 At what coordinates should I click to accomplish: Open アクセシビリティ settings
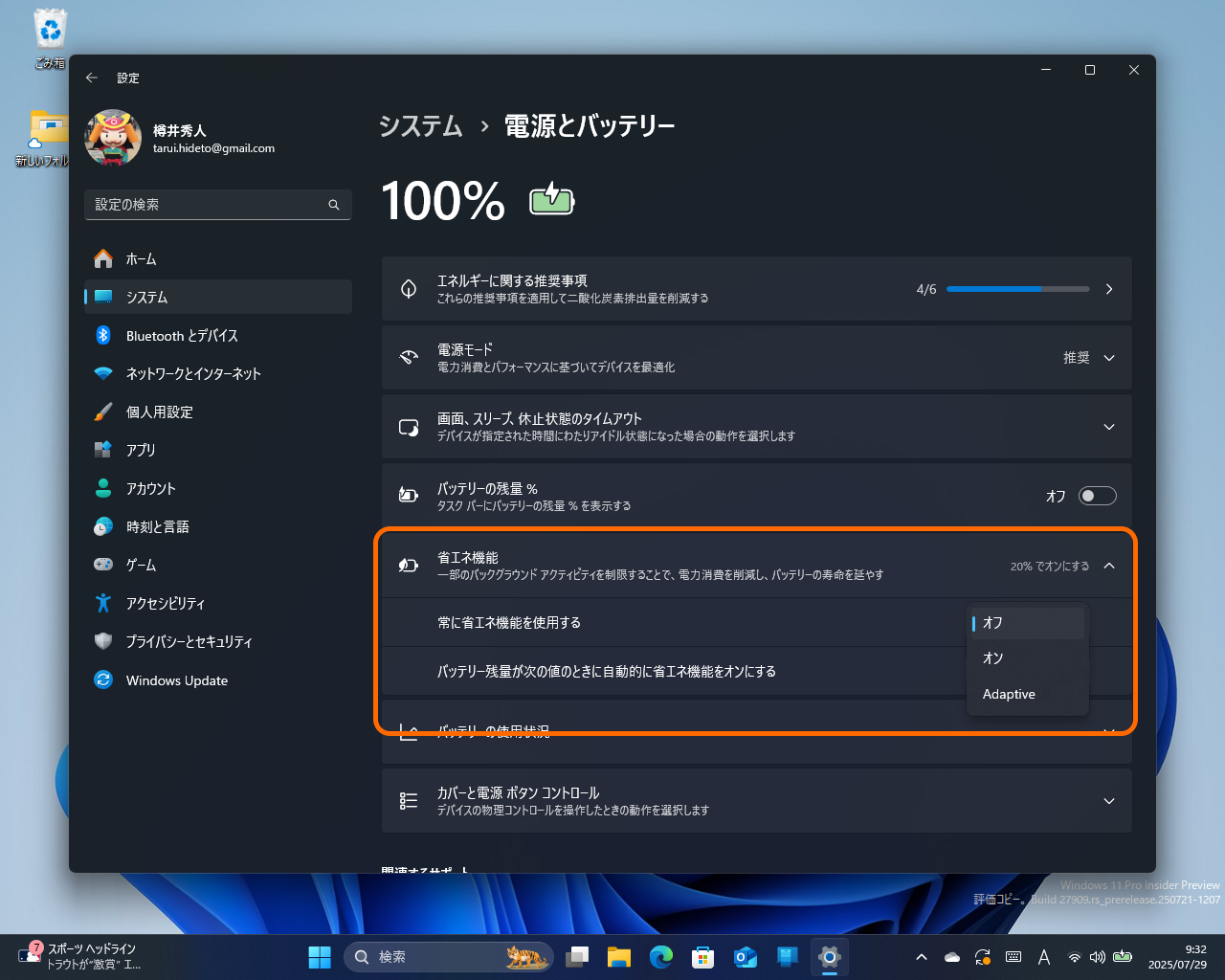point(165,603)
